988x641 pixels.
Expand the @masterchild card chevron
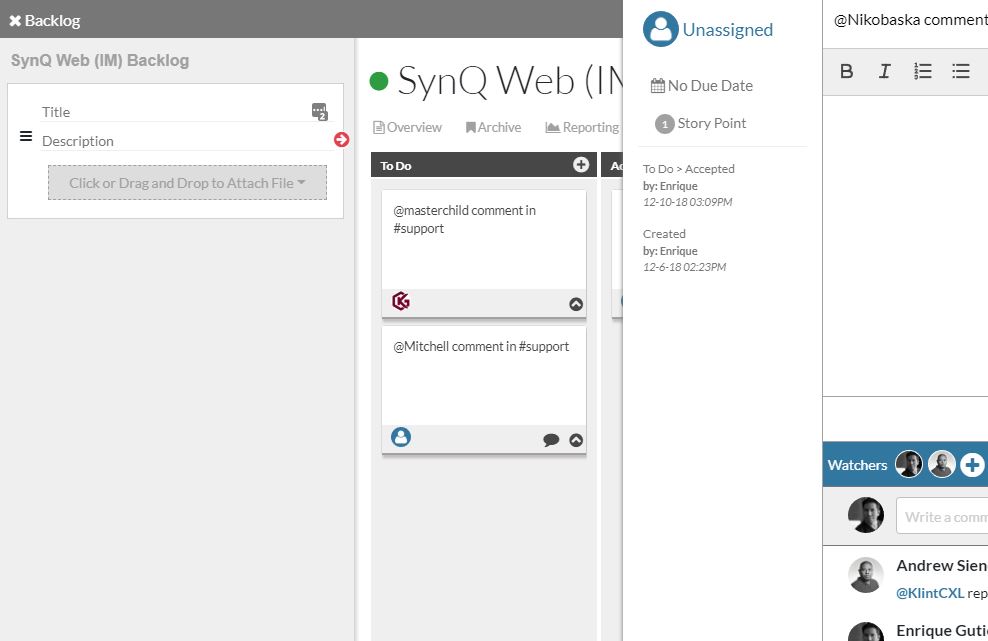pyautogui.click(x=576, y=304)
